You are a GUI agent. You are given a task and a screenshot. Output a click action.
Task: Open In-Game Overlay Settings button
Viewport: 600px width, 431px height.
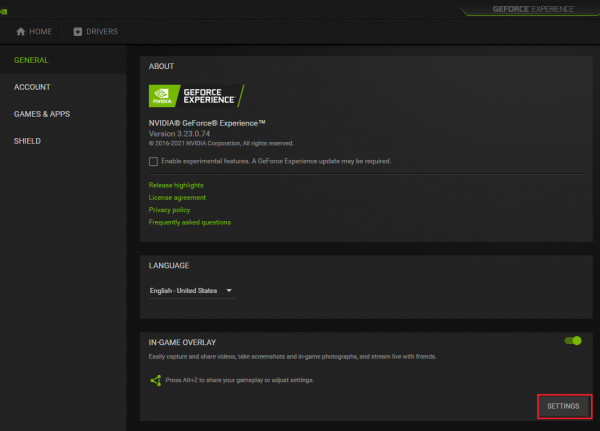point(564,406)
